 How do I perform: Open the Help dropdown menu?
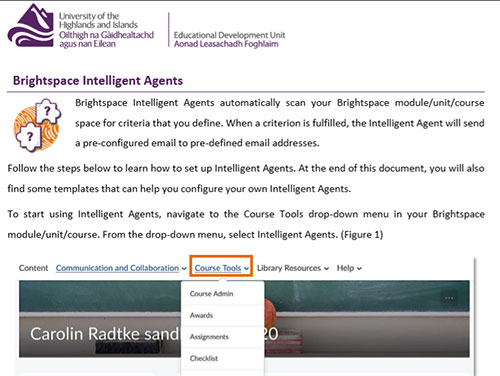[x=349, y=268]
